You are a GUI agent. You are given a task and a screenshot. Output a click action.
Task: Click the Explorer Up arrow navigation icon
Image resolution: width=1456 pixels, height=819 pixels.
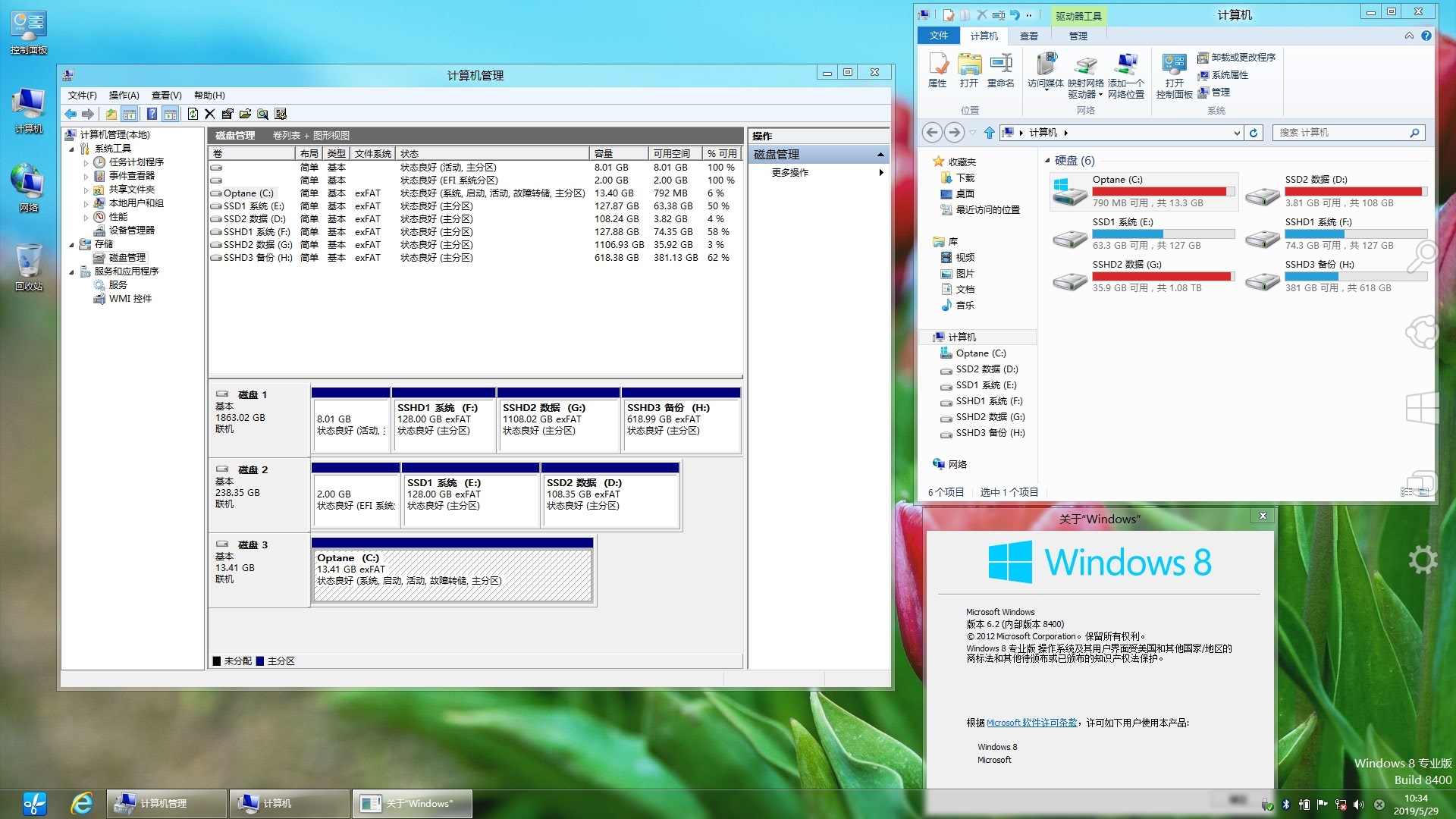[x=990, y=133]
